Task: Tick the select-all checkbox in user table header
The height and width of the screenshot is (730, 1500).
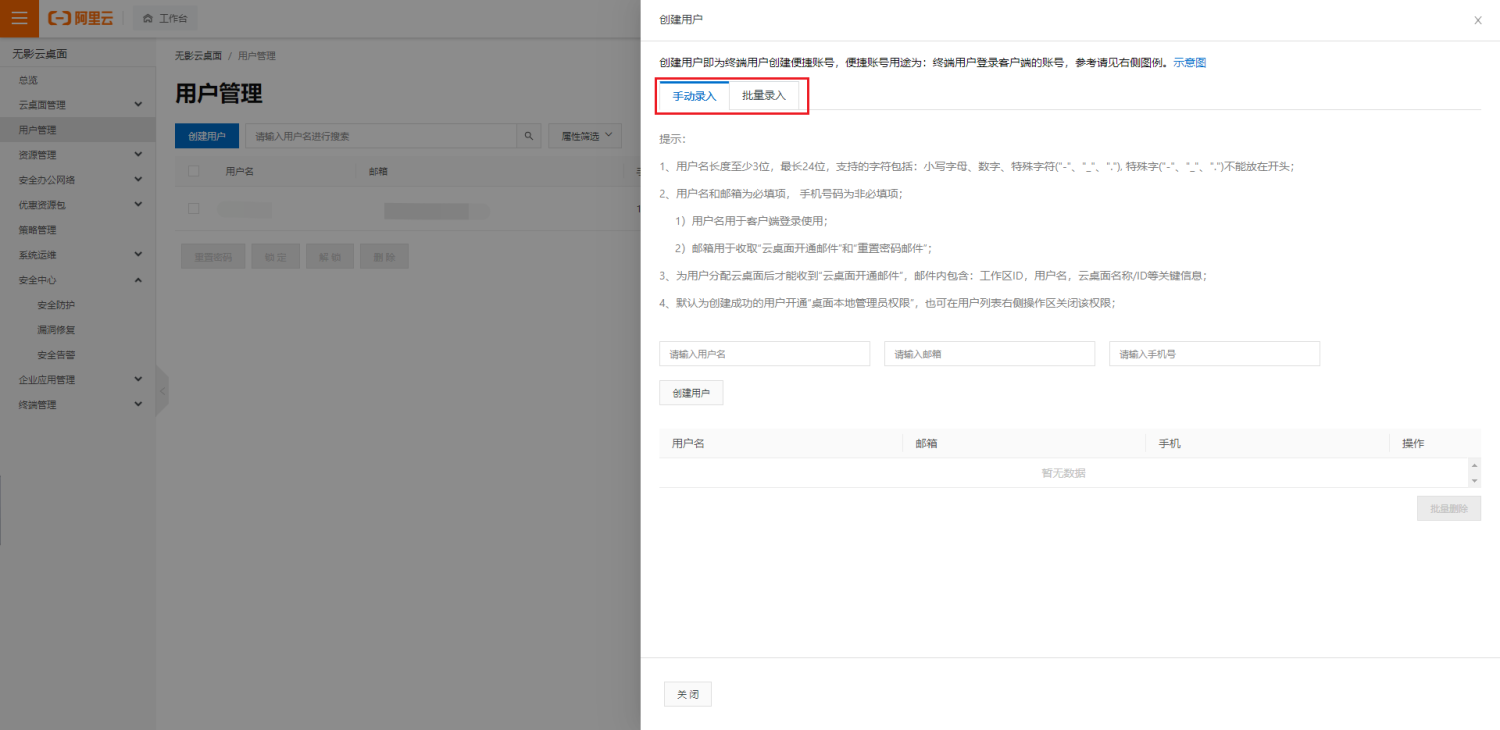Action: tap(194, 171)
